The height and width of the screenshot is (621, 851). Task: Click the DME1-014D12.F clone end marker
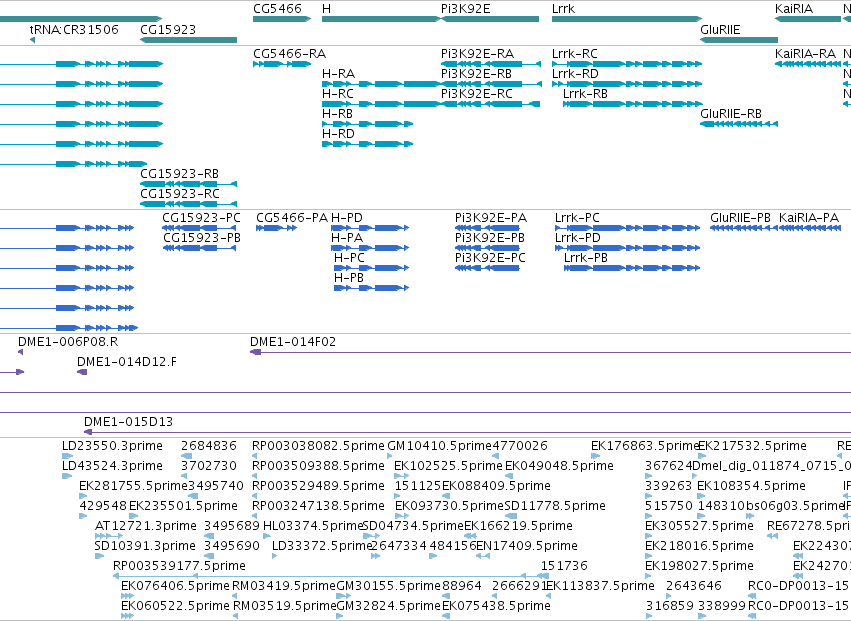click(x=82, y=372)
